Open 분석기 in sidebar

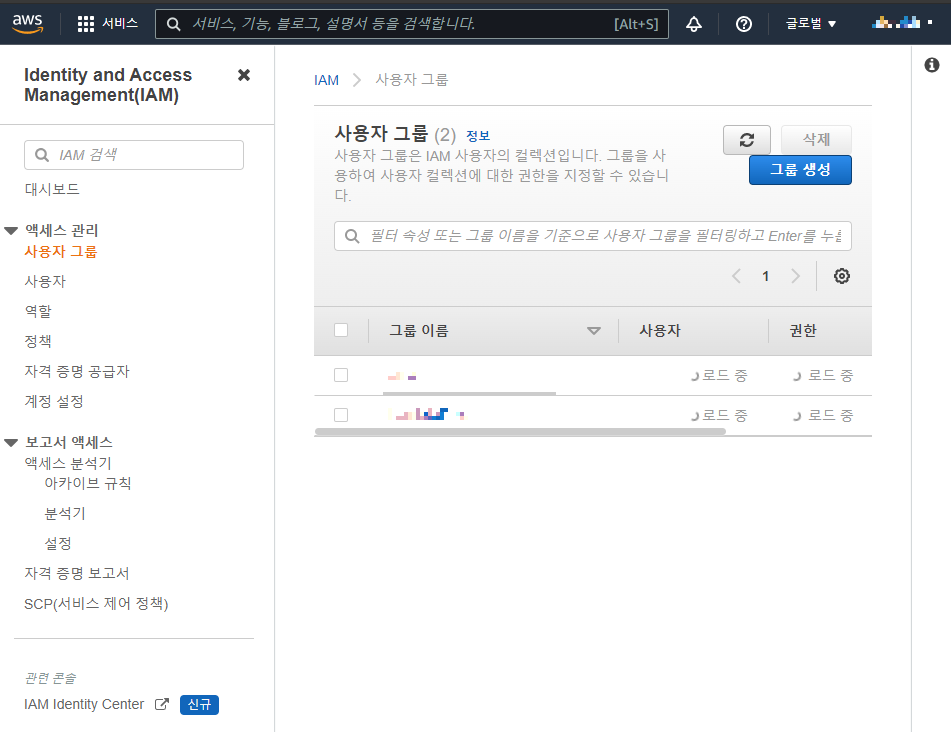pyautogui.click(x=65, y=514)
